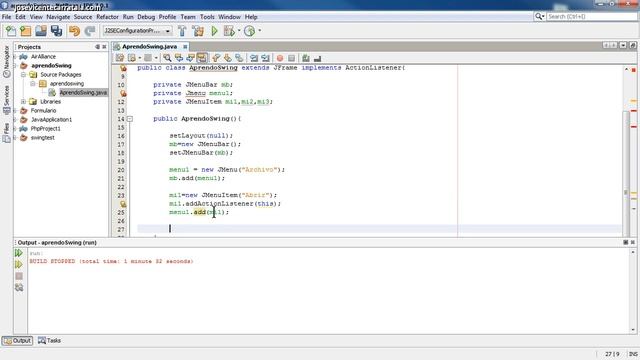This screenshot has height=360, width=640.
Task: Start macro recording red button
Action: tap(280, 58)
